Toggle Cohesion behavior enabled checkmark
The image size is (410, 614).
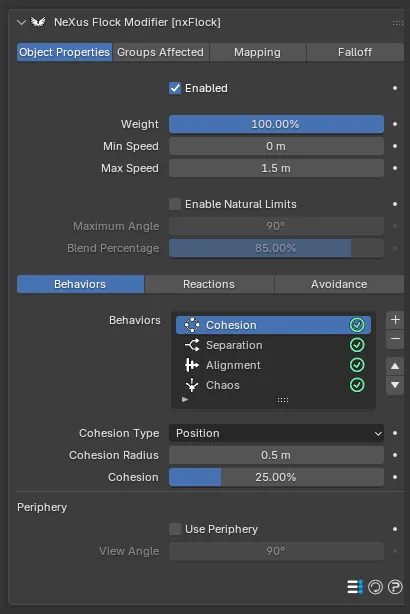[x=357, y=325]
